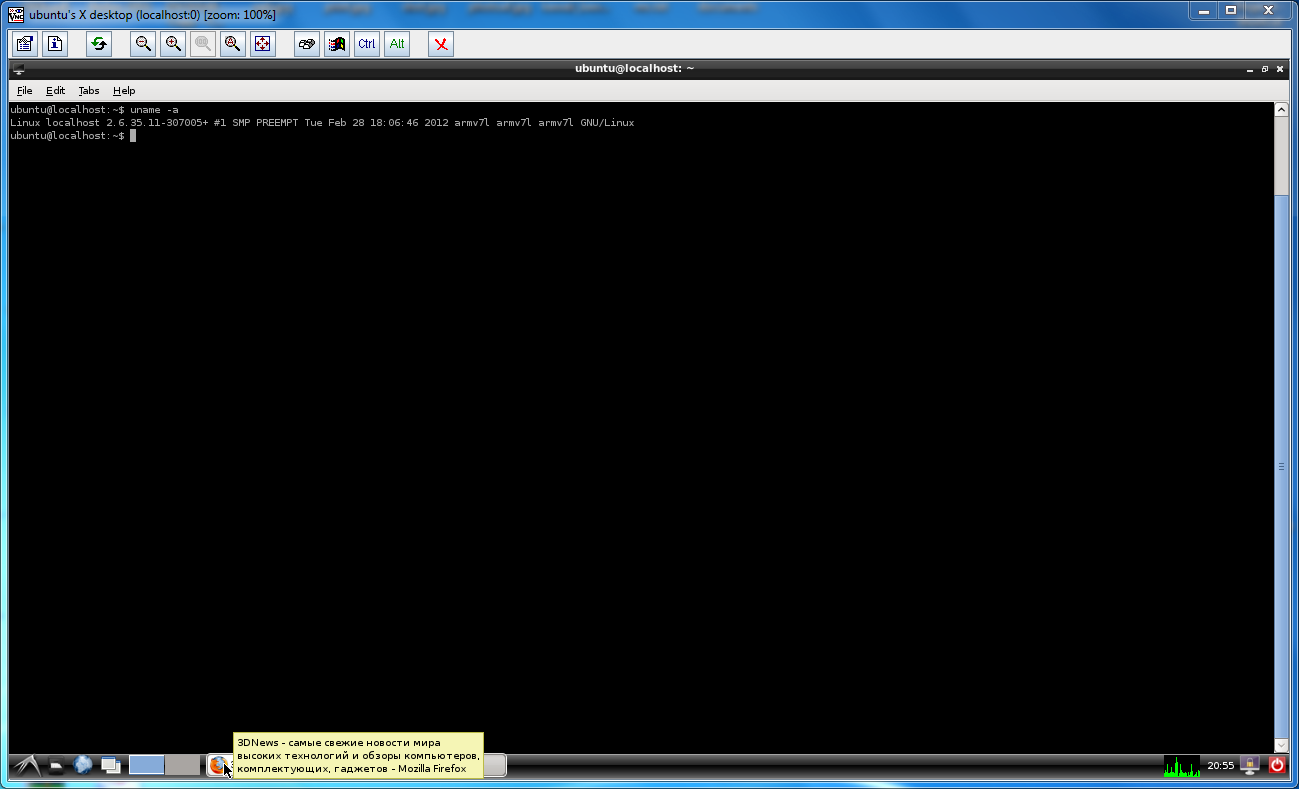Toggle the Ctrl key modifier
Viewport: 1299px width, 789px height.
click(367, 44)
